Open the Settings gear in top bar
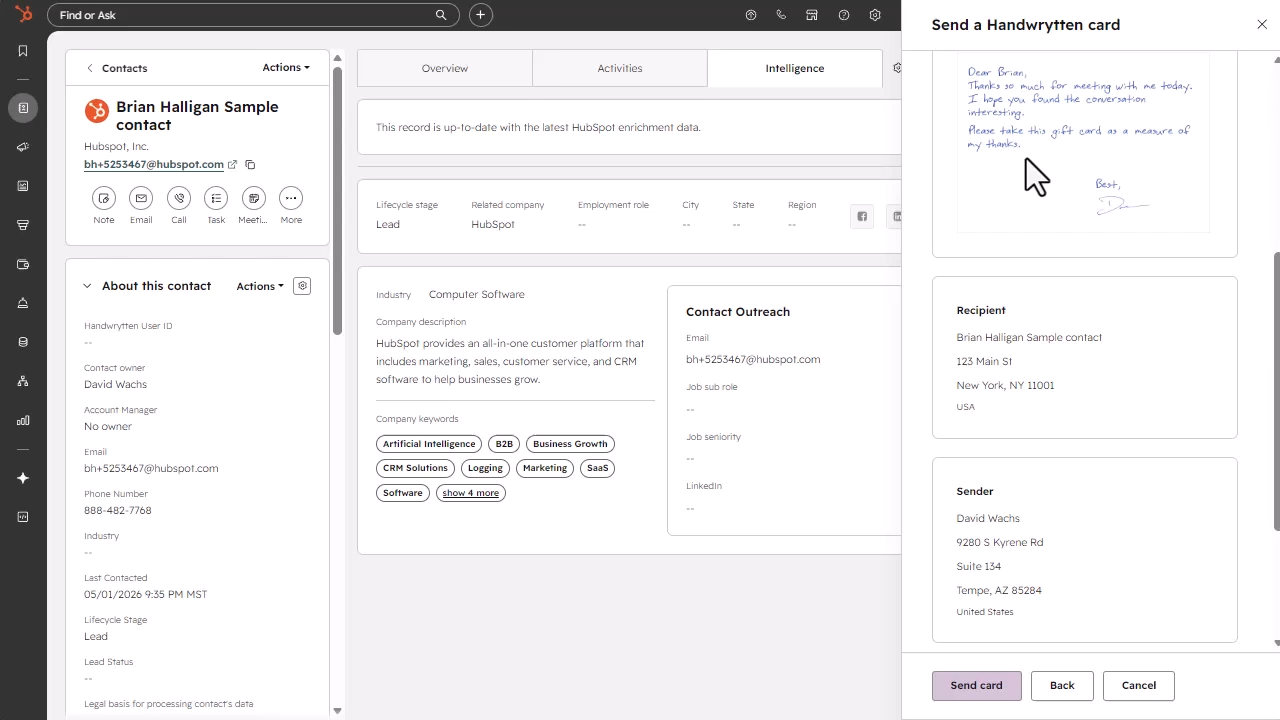The width and height of the screenshot is (1280, 720). 875,15
